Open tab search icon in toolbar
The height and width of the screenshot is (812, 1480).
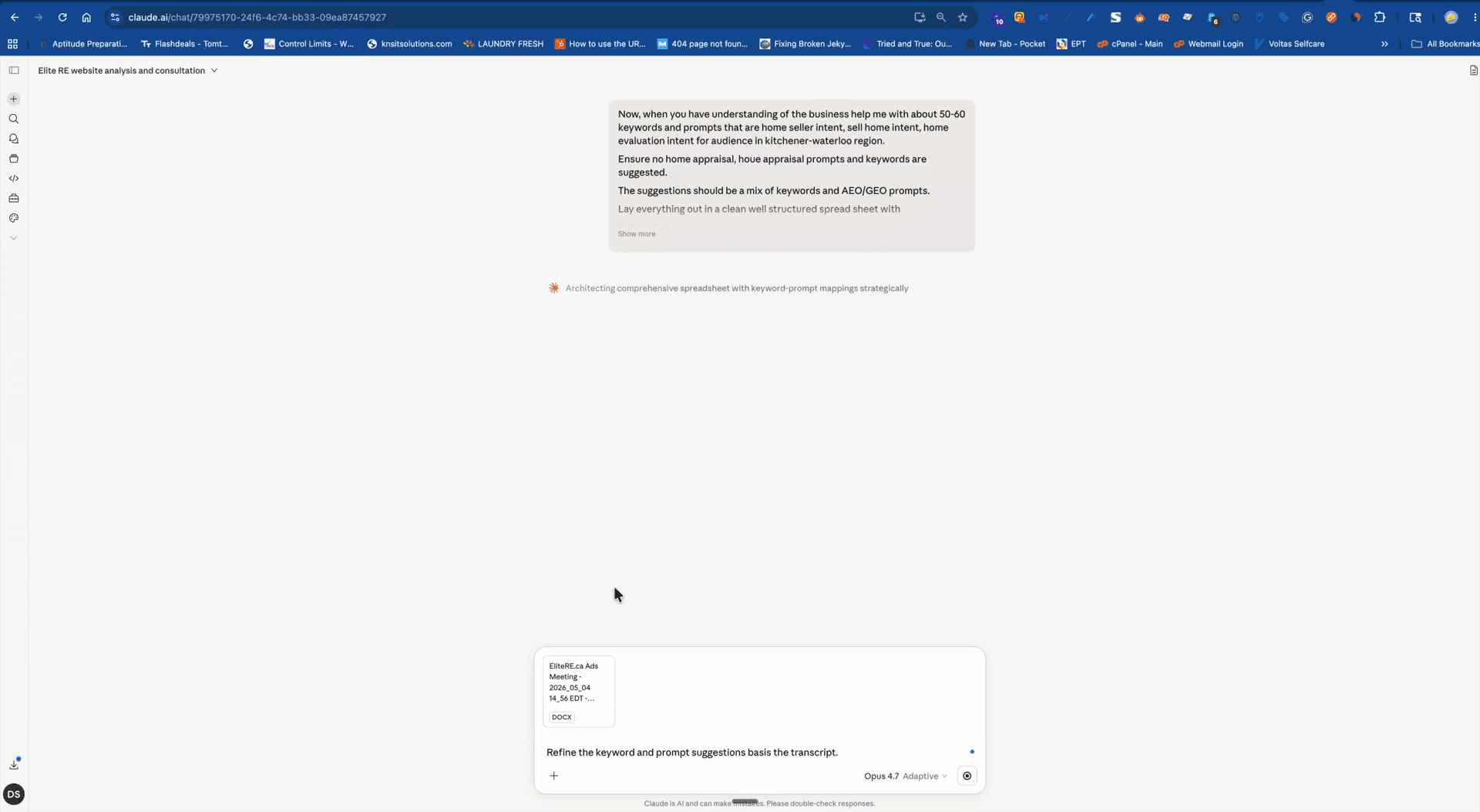point(1415,17)
